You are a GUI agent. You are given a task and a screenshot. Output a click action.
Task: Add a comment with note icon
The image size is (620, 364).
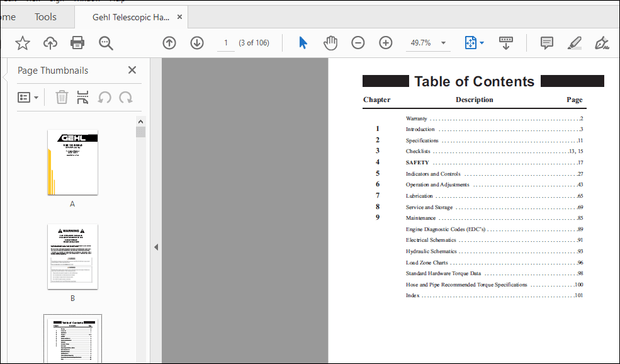pos(547,43)
